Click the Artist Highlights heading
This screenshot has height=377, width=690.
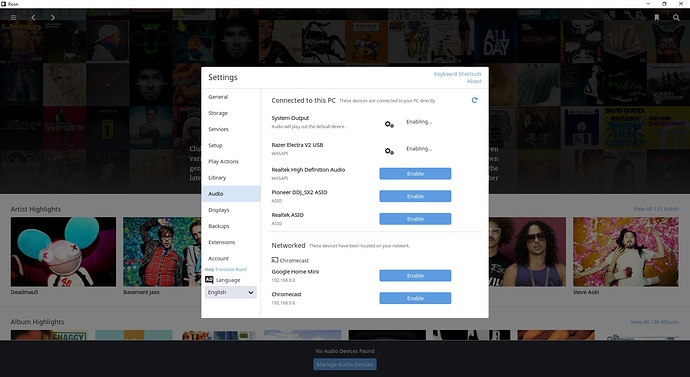[x=36, y=209]
